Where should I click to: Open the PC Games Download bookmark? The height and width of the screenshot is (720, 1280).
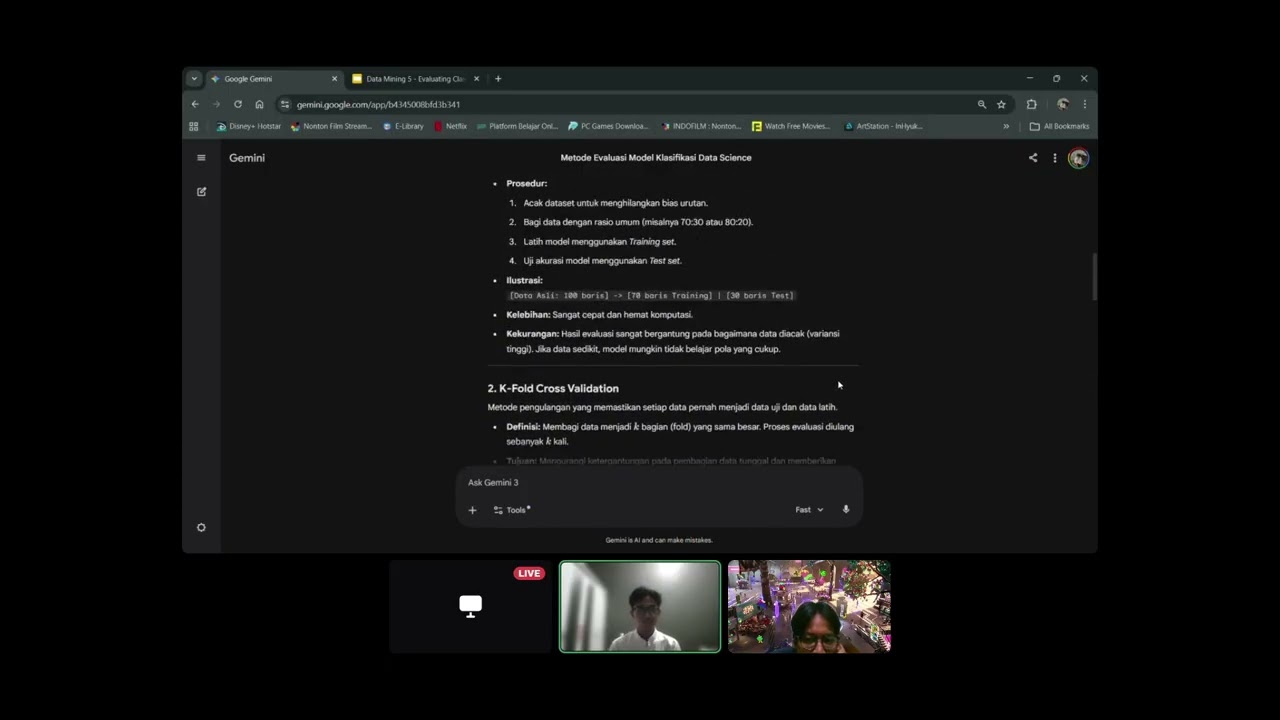[x=608, y=126]
